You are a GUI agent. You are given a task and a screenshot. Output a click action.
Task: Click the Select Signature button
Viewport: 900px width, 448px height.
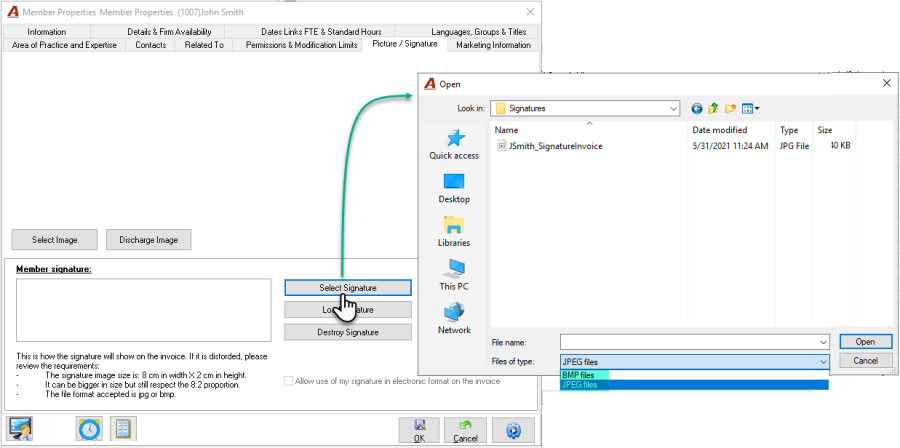tap(348, 287)
